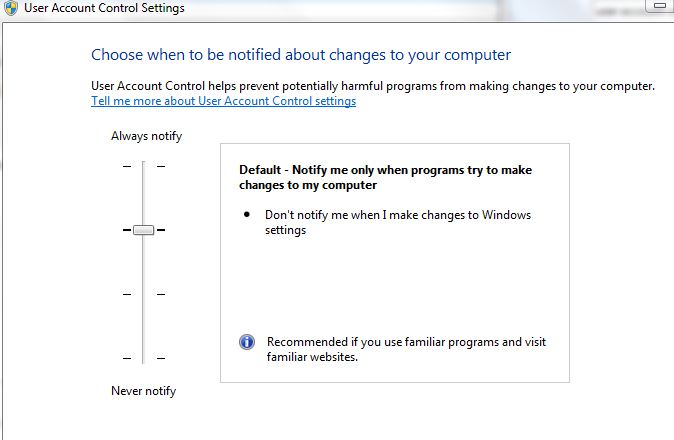Open 'Tell me more about User Account Control settings'
This screenshot has width=674, height=440.
(x=223, y=101)
